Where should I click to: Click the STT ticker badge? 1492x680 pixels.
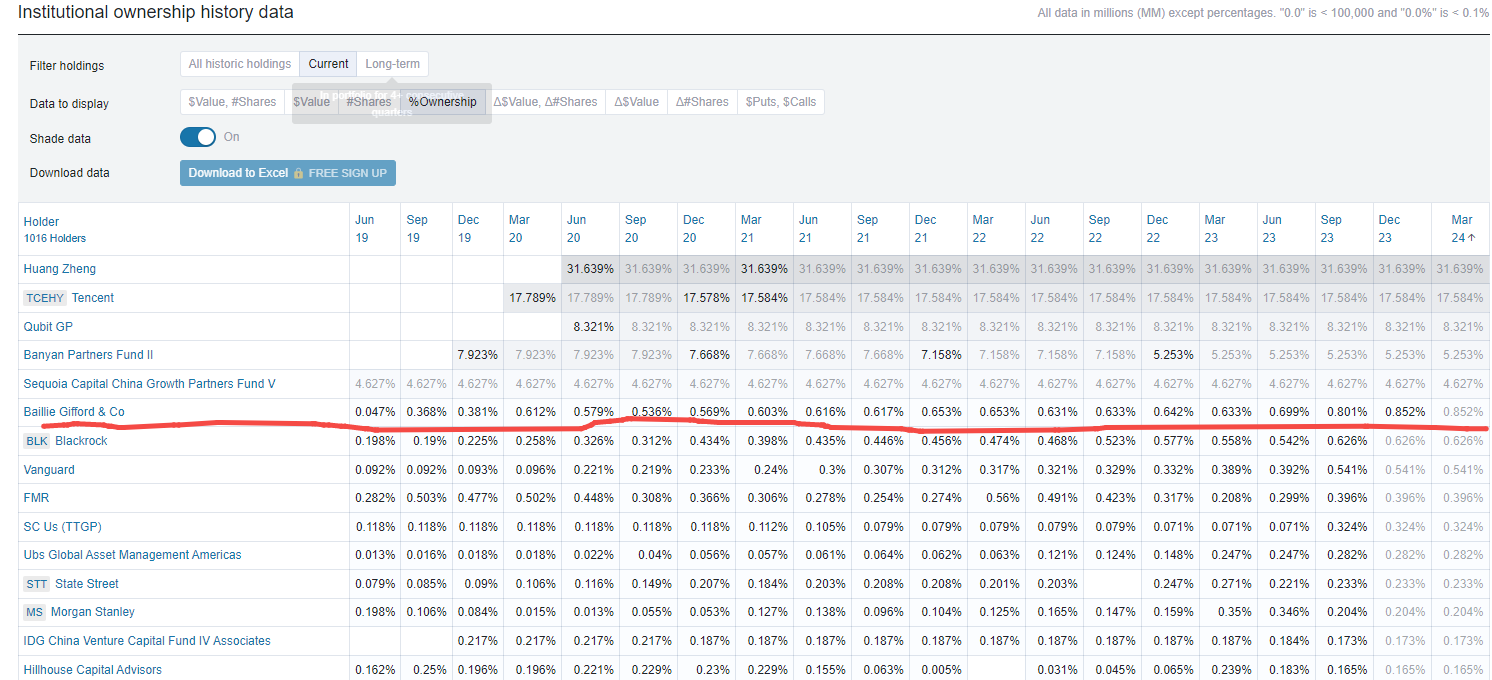point(36,584)
